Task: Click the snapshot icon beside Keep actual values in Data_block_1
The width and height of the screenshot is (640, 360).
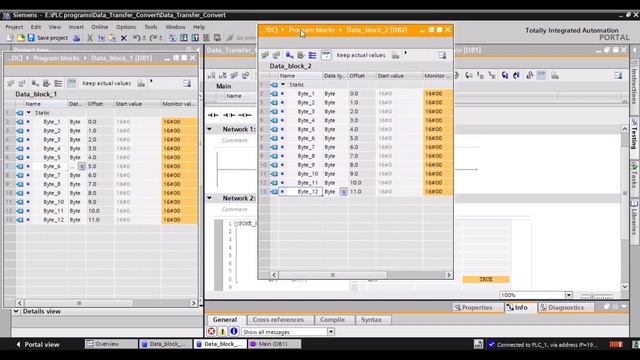Action: [141, 83]
